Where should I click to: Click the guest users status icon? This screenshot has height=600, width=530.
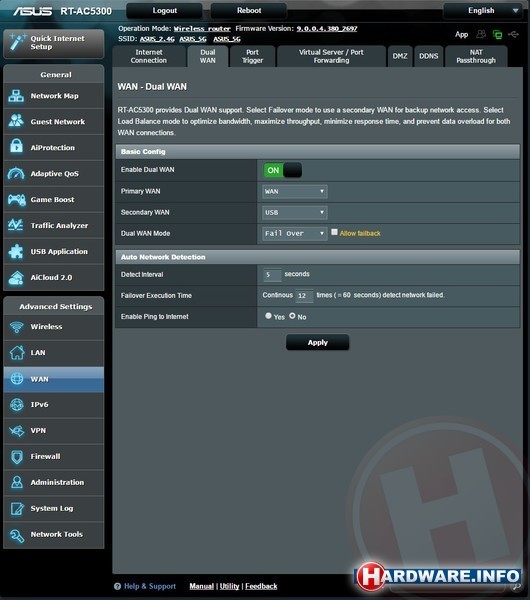pos(481,34)
